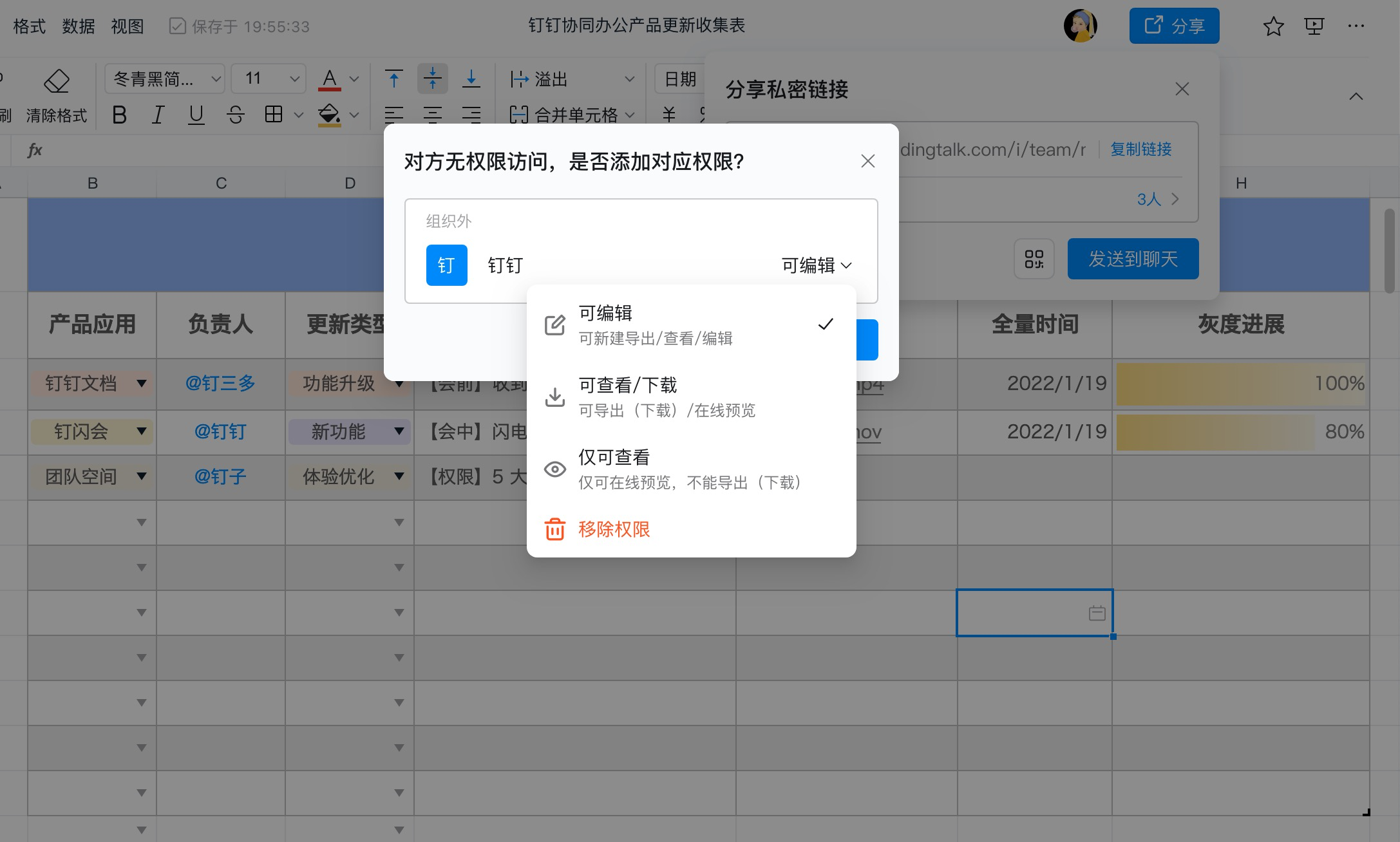Click the 合并单元格 merge cells icon
Screen dimensions: 1400x842
(520, 115)
